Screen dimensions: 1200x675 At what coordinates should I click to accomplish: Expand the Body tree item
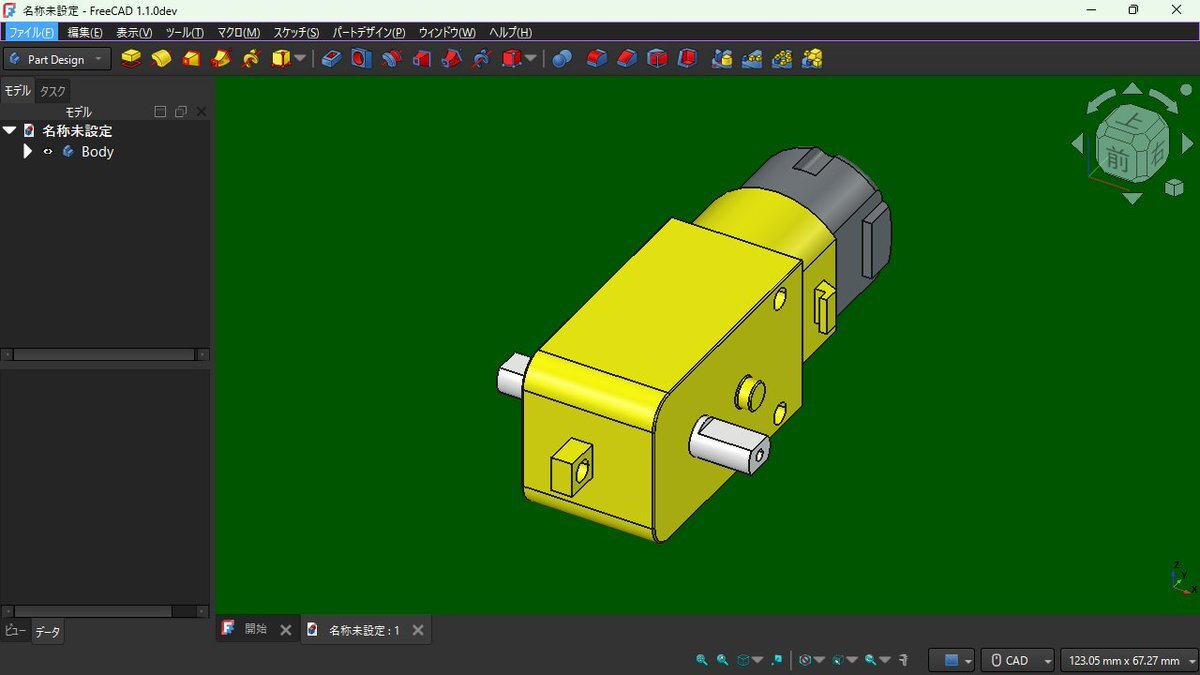(x=28, y=152)
